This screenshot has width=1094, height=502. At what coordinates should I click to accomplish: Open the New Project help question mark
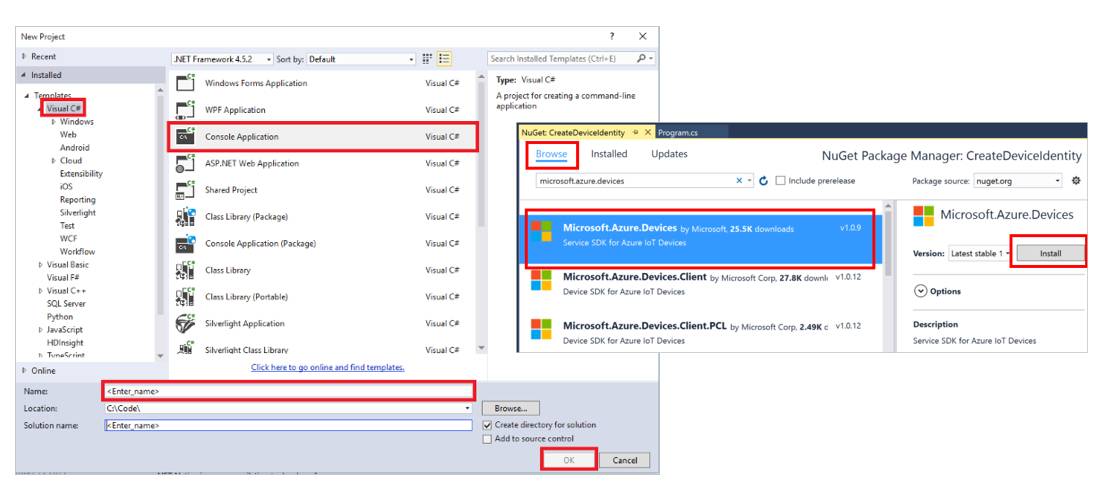click(x=612, y=36)
